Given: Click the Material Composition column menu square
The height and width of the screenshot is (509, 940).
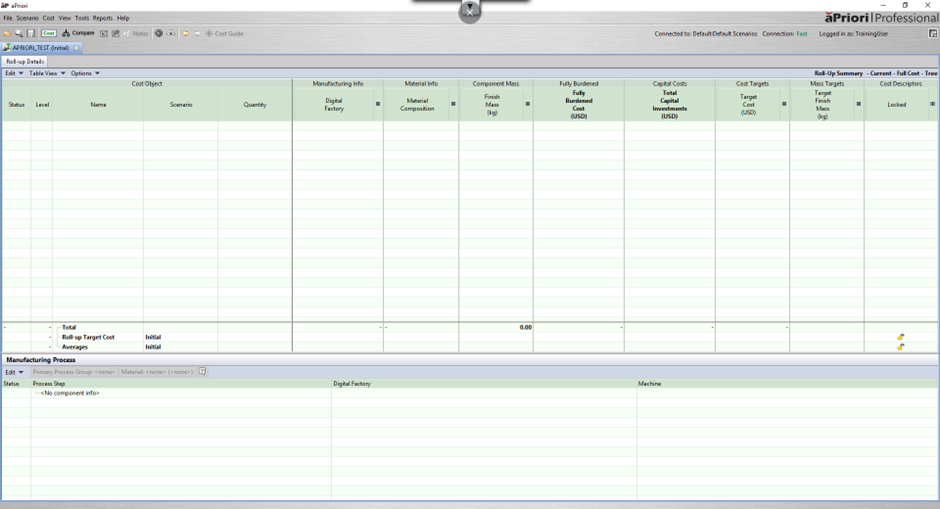Looking at the screenshot, I should pos(453,104).
